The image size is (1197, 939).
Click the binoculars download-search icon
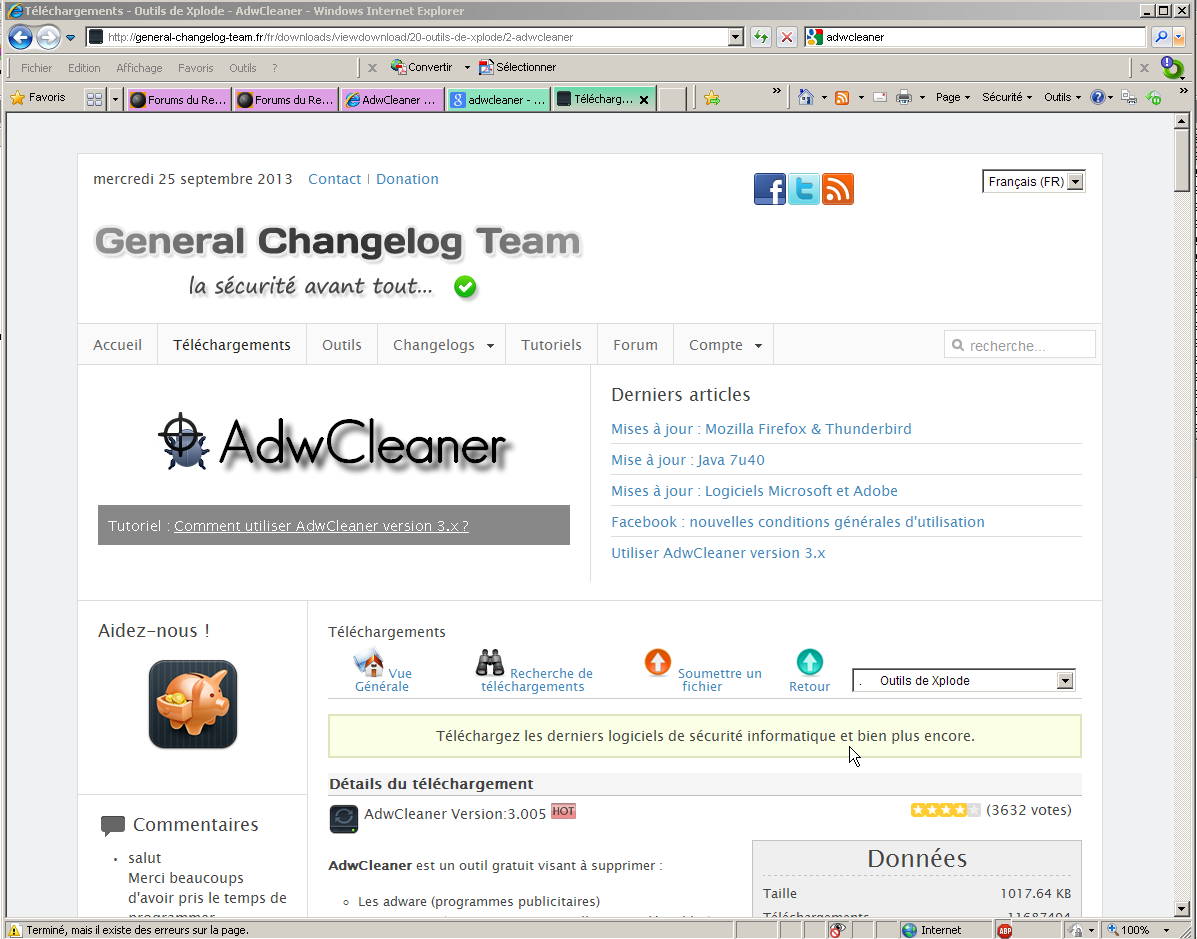[x=490, y=662]
